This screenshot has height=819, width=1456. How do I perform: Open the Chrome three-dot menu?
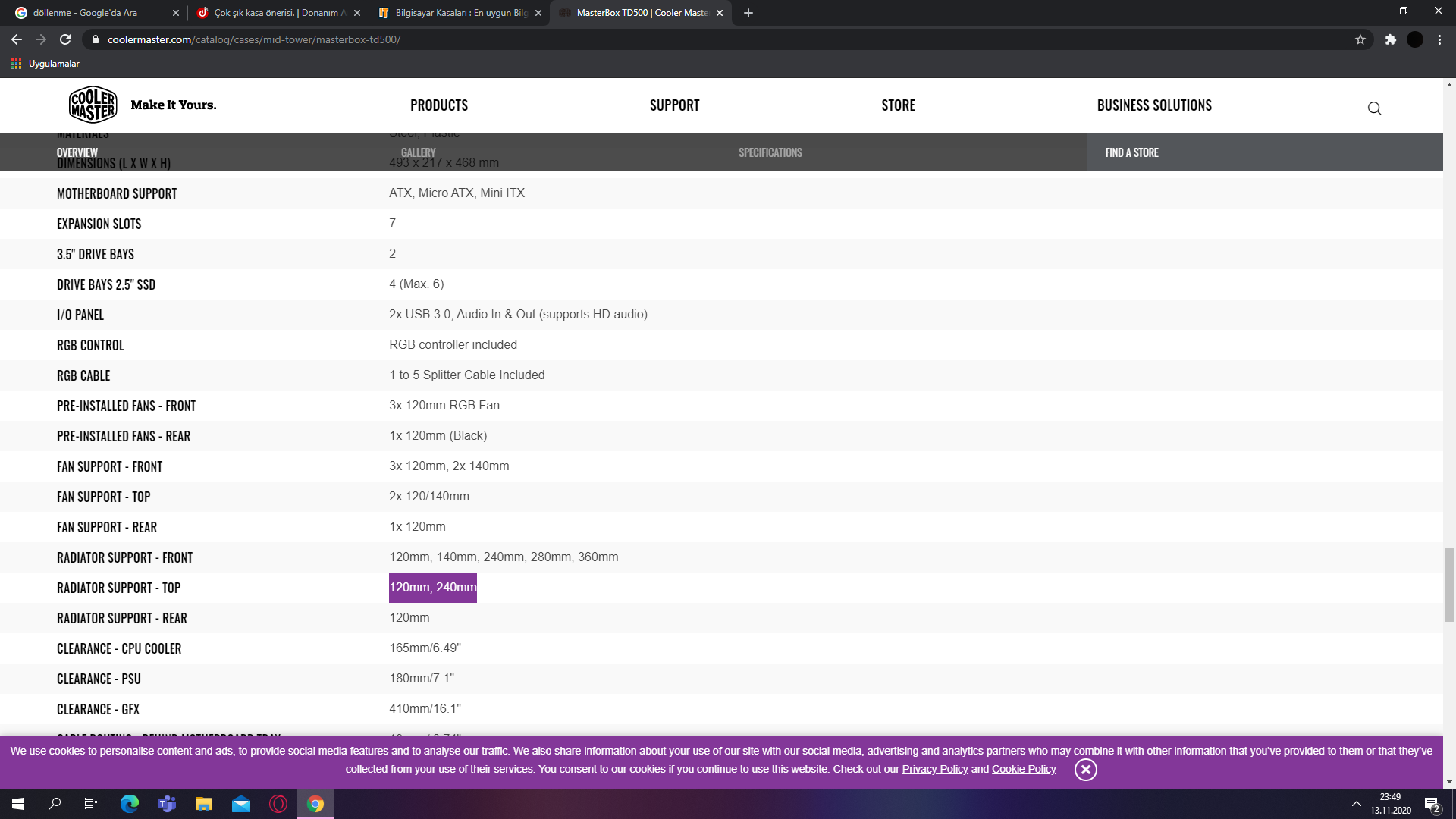(1439, 39)
